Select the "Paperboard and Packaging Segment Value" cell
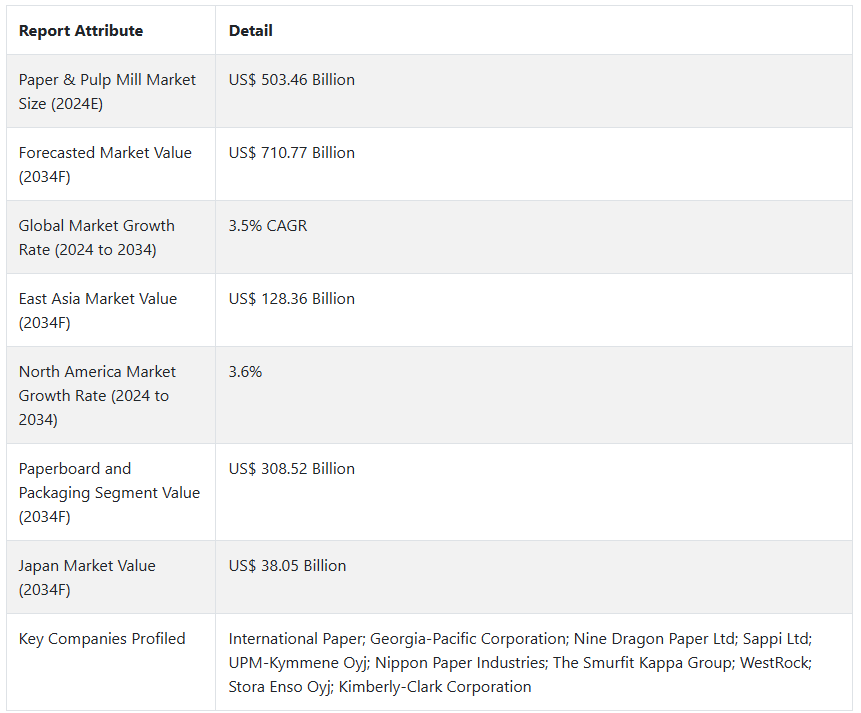The height and width of the screenshot is (713, 861). point(109,492)
